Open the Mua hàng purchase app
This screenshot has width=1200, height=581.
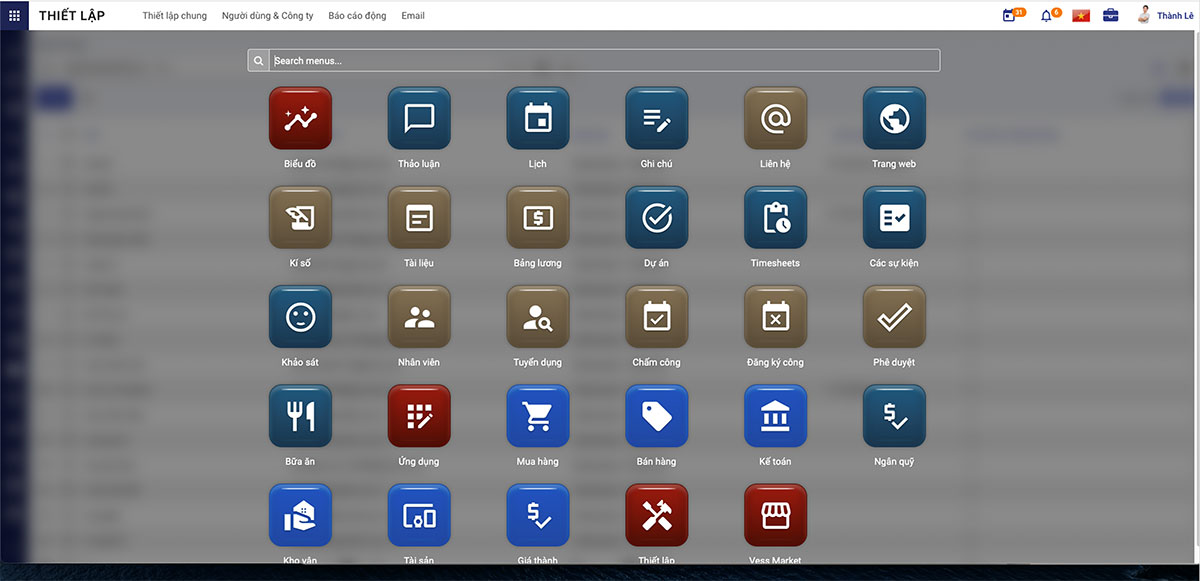538,416
